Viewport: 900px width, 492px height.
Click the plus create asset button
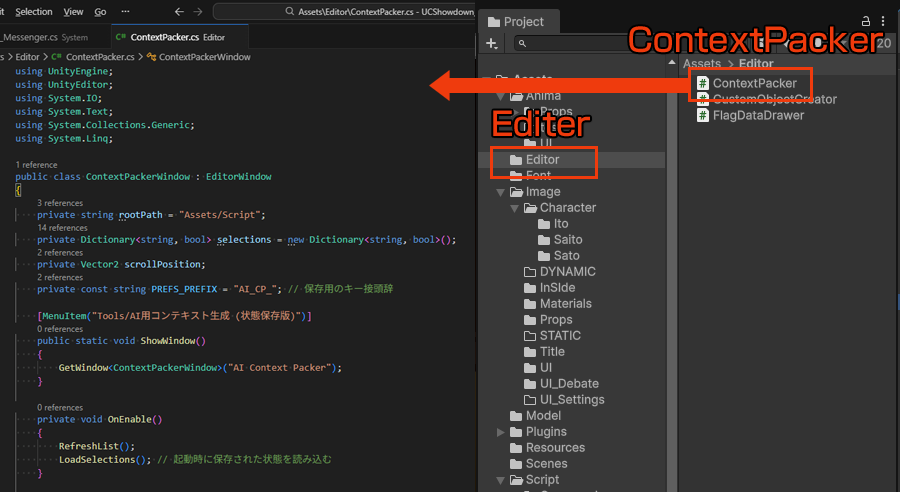click(x=491, y=43)
